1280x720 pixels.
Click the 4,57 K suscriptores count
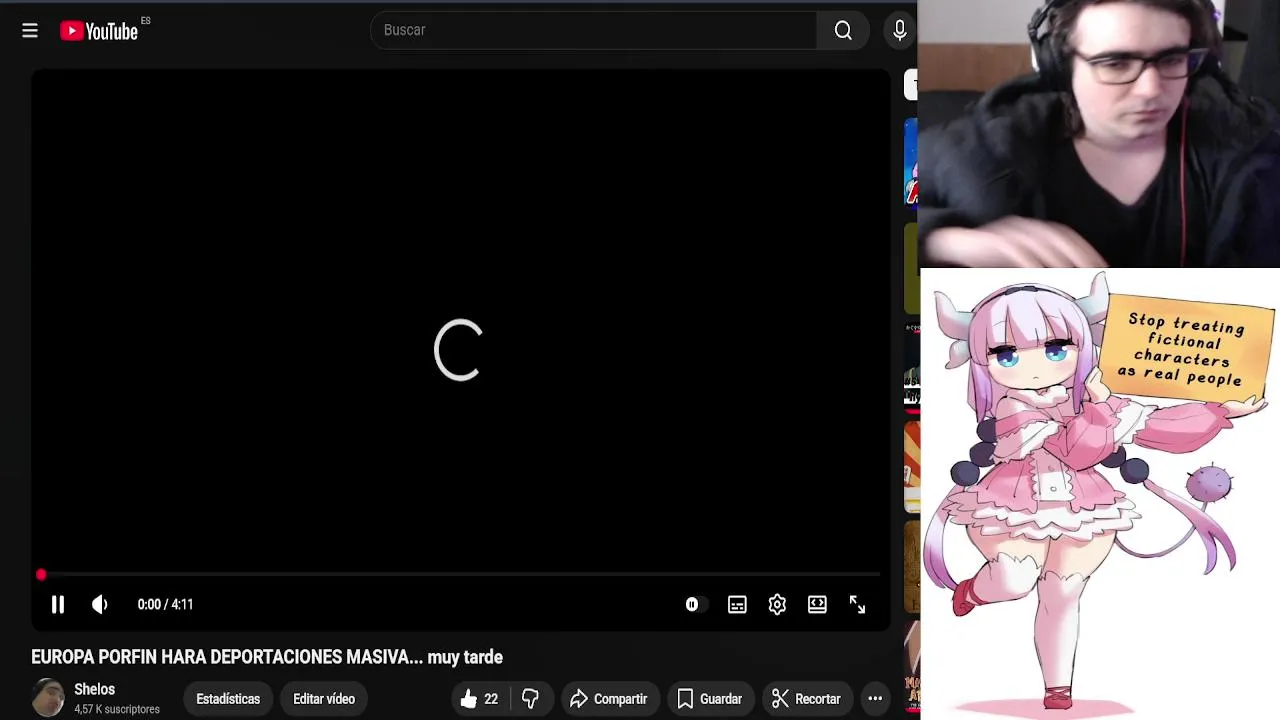117,709
